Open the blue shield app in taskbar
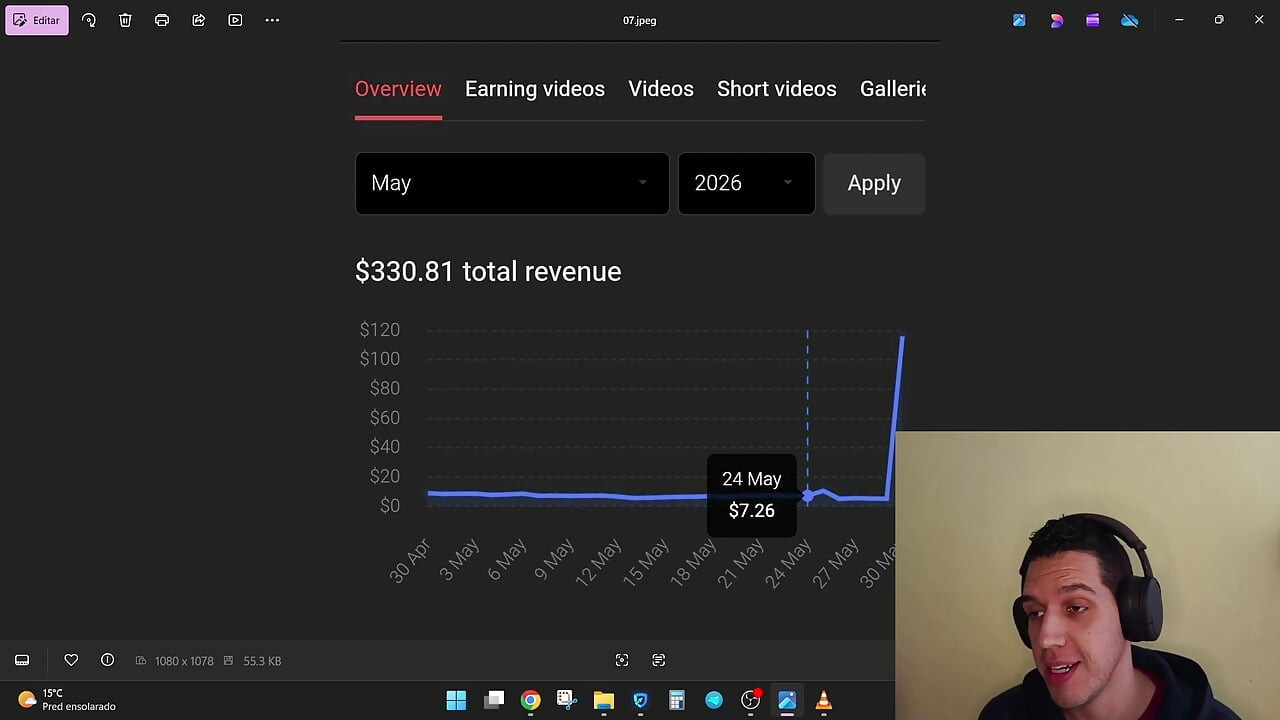This screenshot has width=1280, height=720. (640, 700)
